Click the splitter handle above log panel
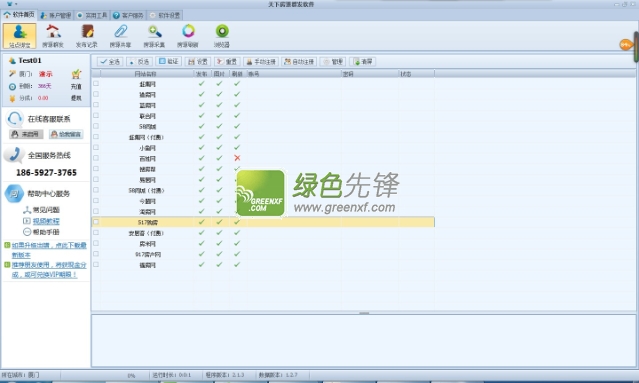Viewport: 639px width, 383px height. pyautogui.click(x=364, y=313)
